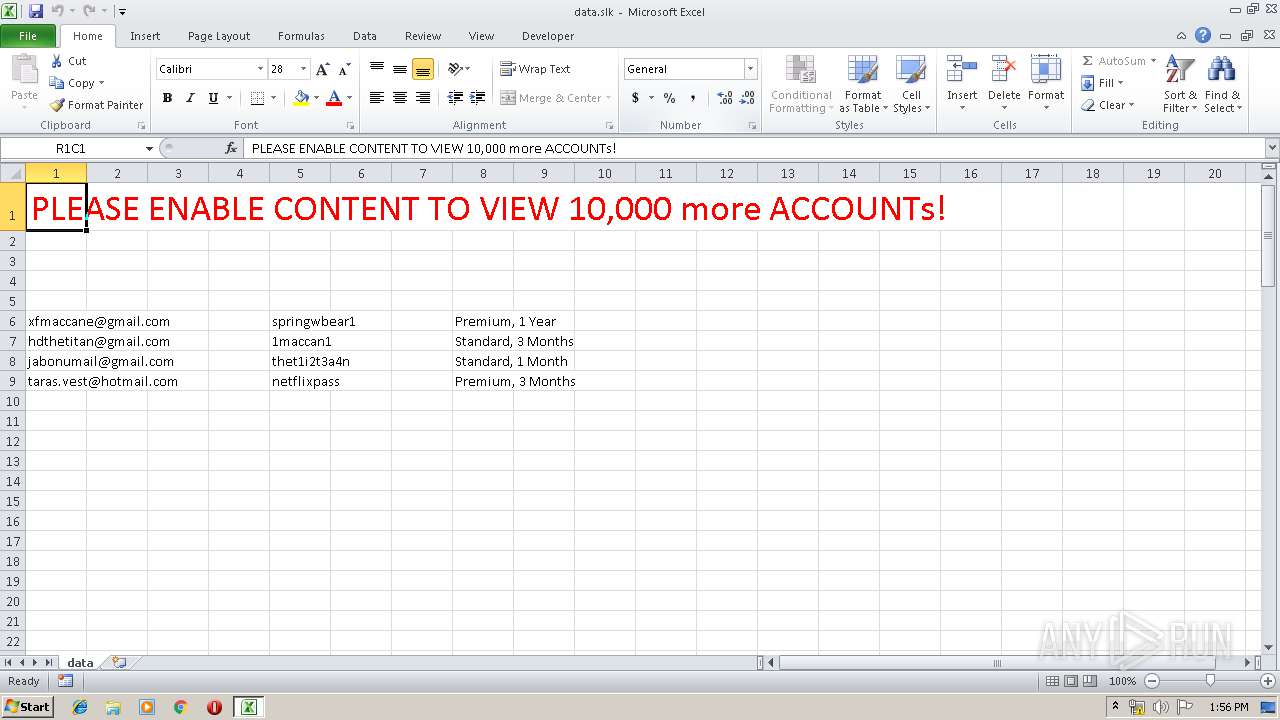Viewport: 1280px width, 720px height.
Task: Expand the formula bar chevron
Action: tap(1271, 148)
